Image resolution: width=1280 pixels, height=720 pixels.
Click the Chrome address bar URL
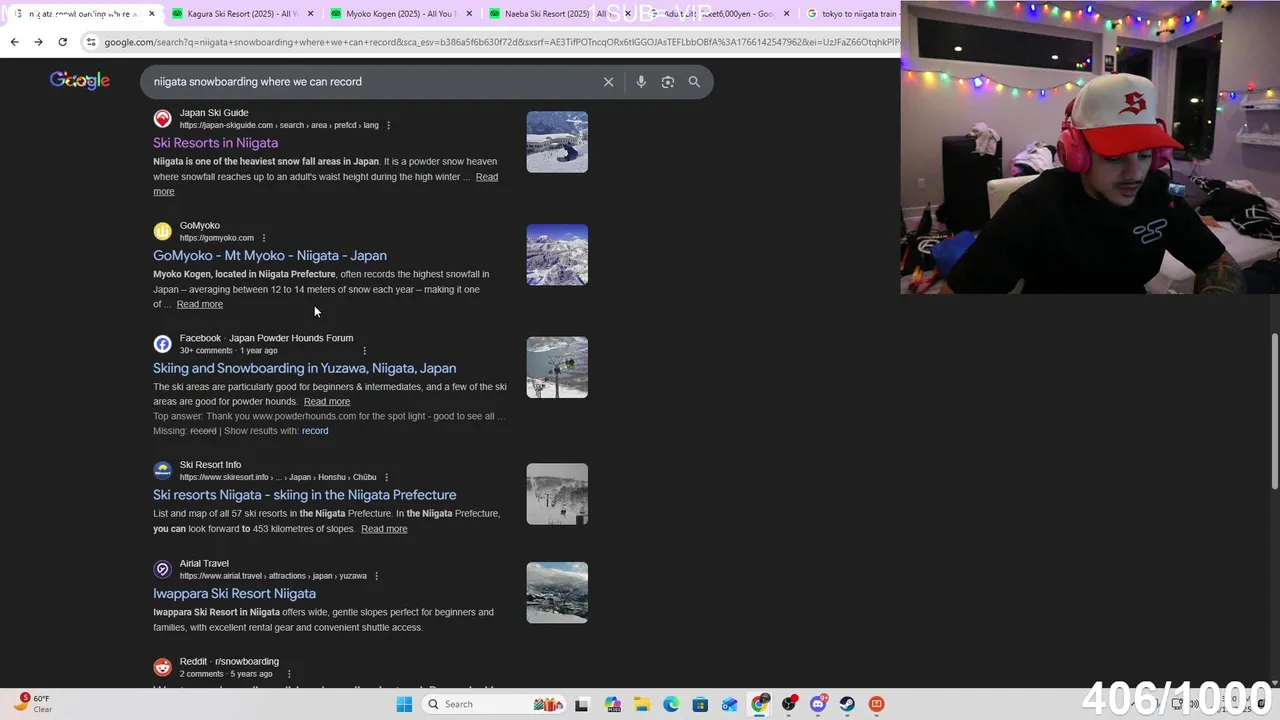tap(500, 42)
